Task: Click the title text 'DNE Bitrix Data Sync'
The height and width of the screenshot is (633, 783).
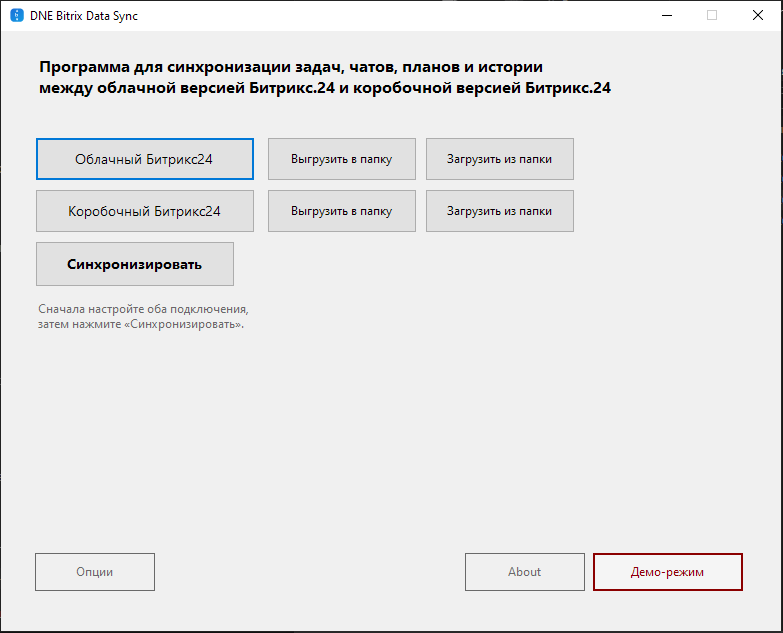Action: pyautogui.click(x=84, y=16)
